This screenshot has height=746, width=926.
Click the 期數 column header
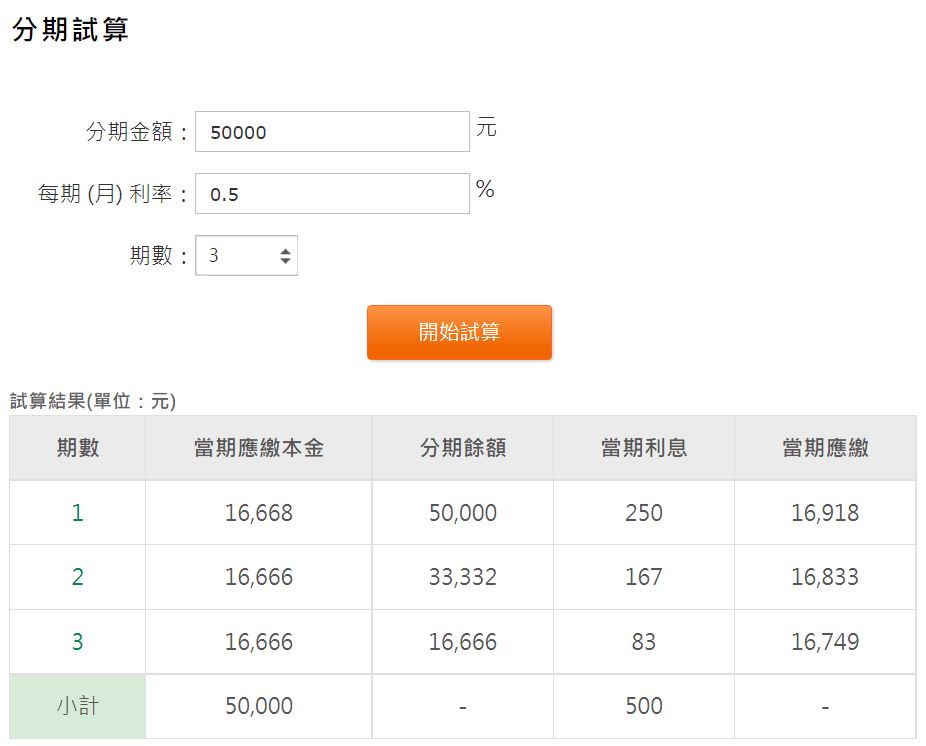click(x=77, y=448)
